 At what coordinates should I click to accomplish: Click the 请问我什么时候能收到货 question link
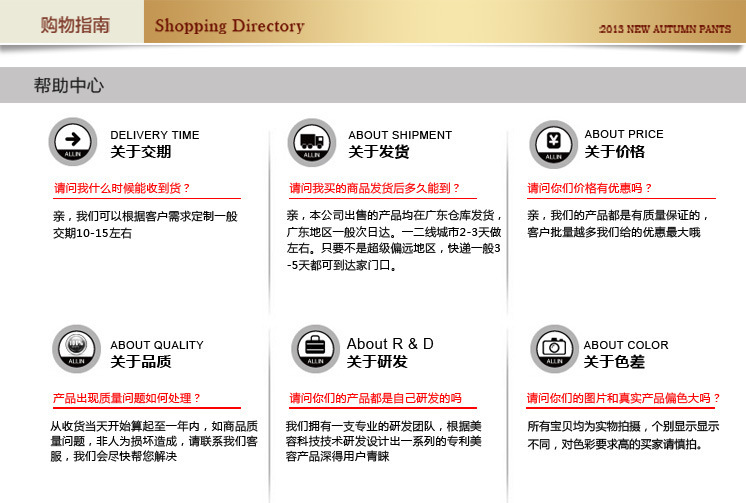[121, 188]
